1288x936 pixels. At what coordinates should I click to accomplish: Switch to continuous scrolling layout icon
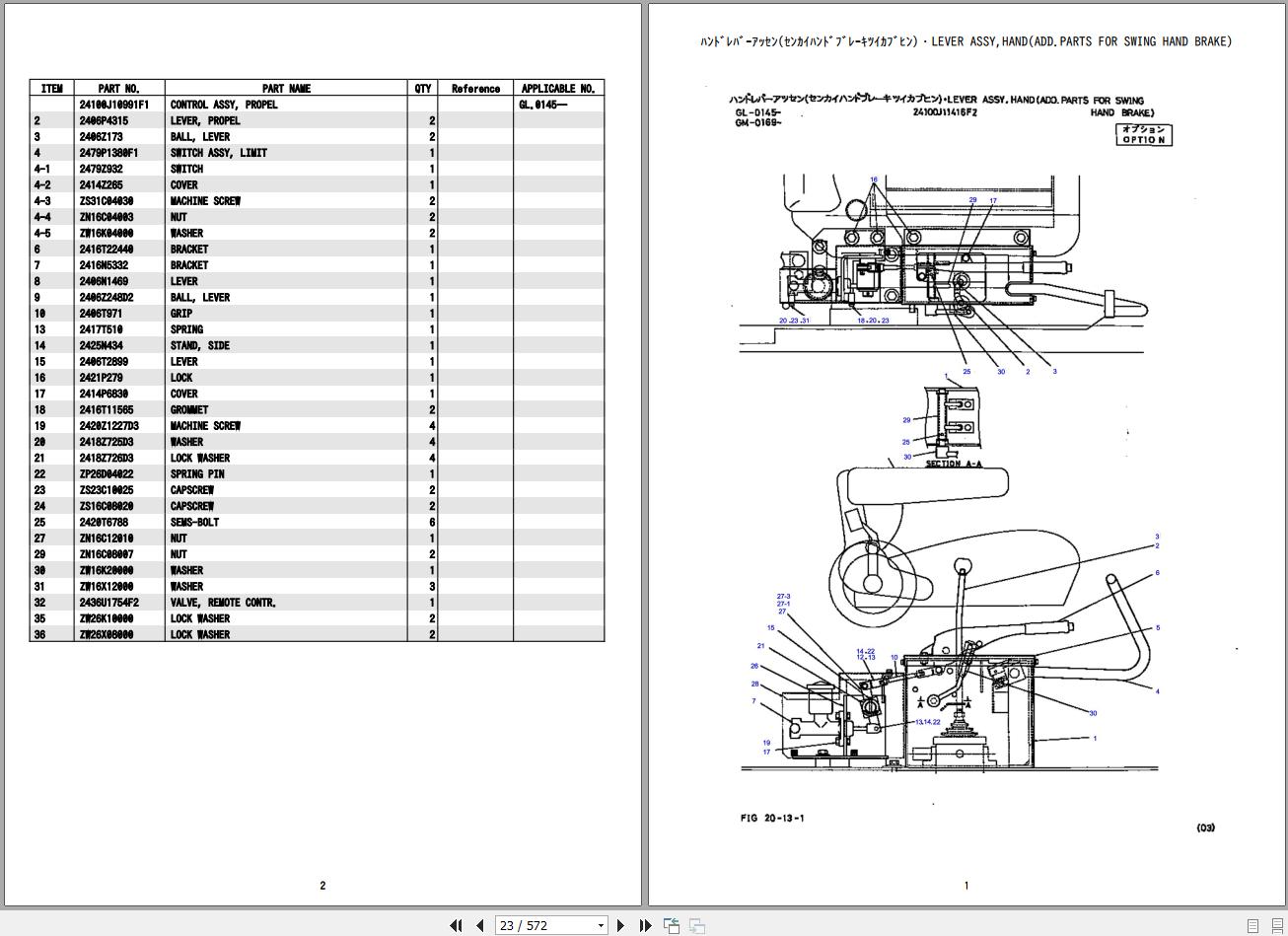point(1274,925)
